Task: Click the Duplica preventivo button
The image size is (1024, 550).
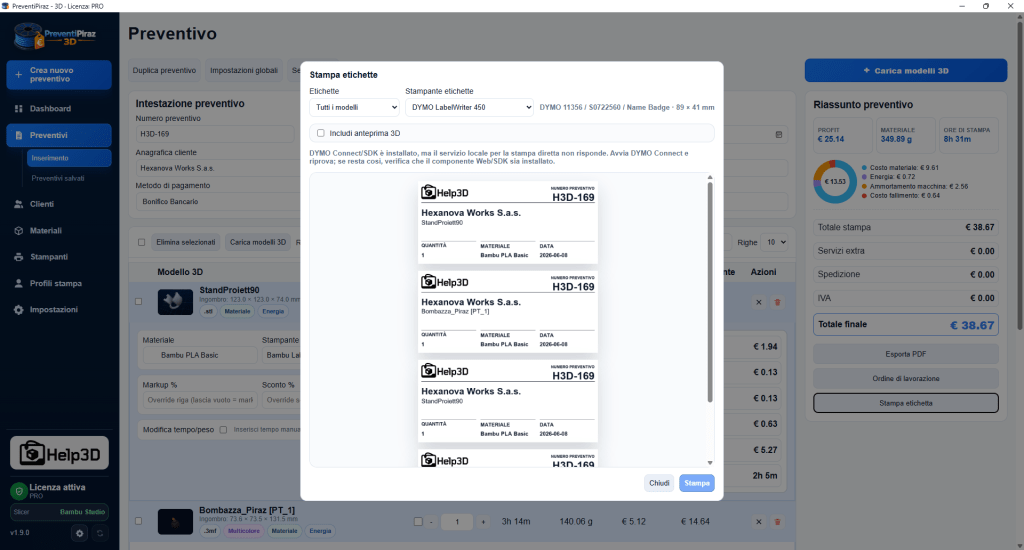Action: 164,71
